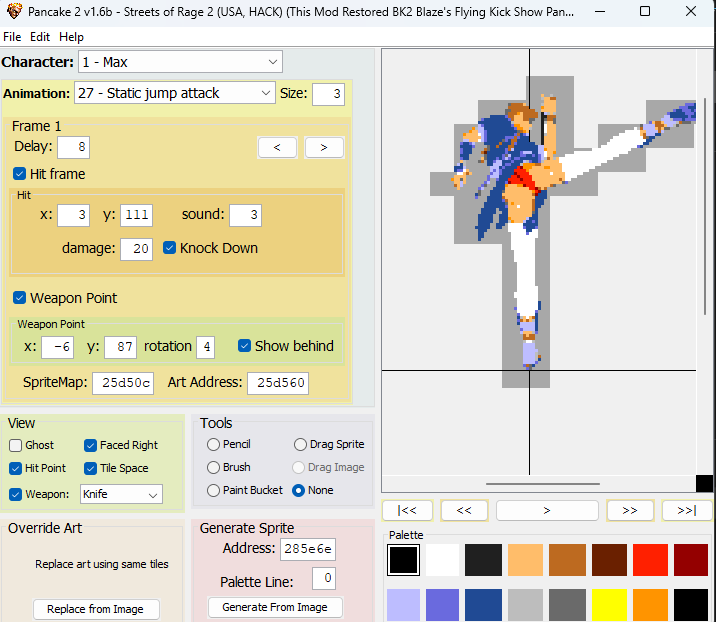Click the previous frame arrow button
This screenshot has width=716, height=622.
click(x=277, y=148)
